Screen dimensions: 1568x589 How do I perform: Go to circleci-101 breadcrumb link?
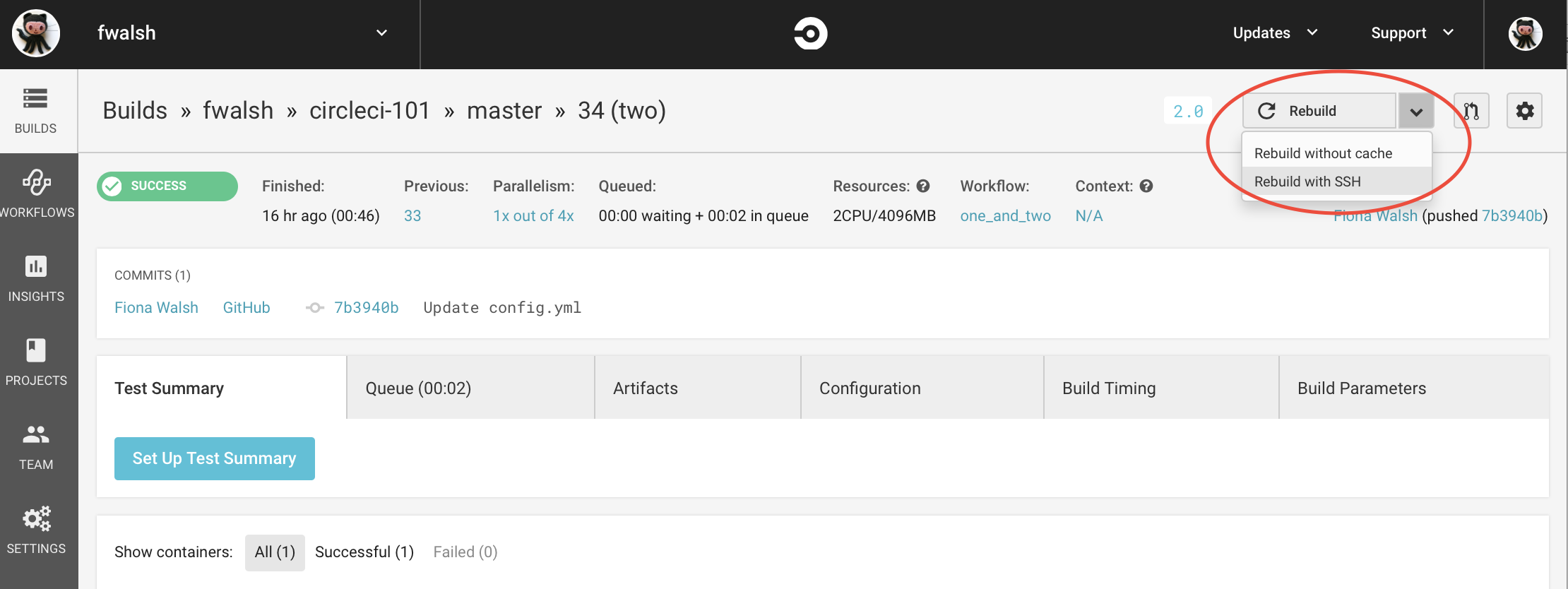[x=369, y=110]
